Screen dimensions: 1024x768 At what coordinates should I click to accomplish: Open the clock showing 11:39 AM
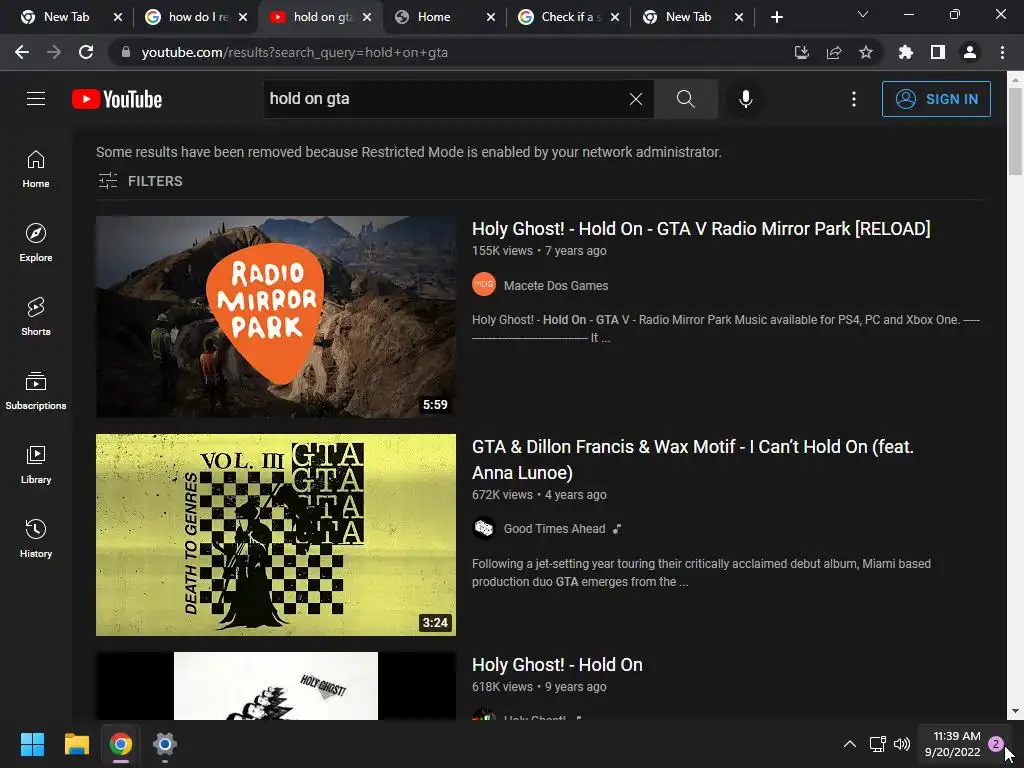click(x=953, y=744)
